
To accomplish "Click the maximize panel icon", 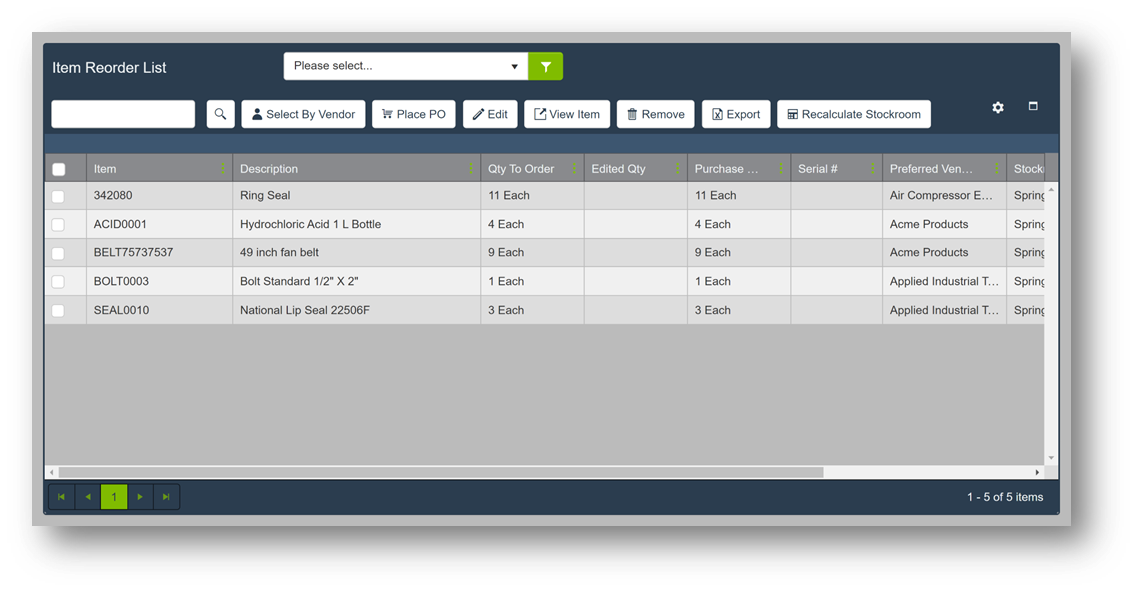I will pyautogui.click(x=1033, y=106).
